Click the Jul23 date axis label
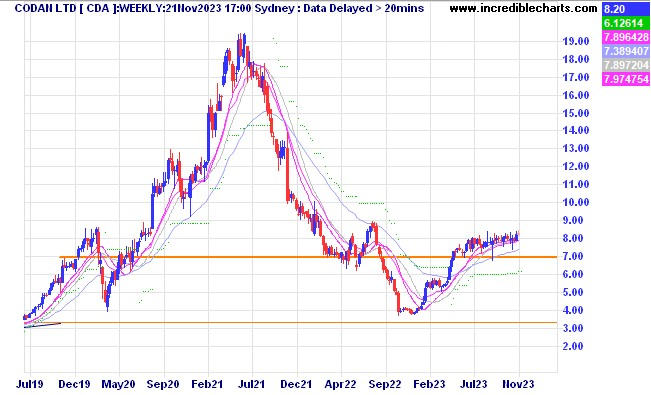This screenshot has width=651, height=395. pos(474,384)
